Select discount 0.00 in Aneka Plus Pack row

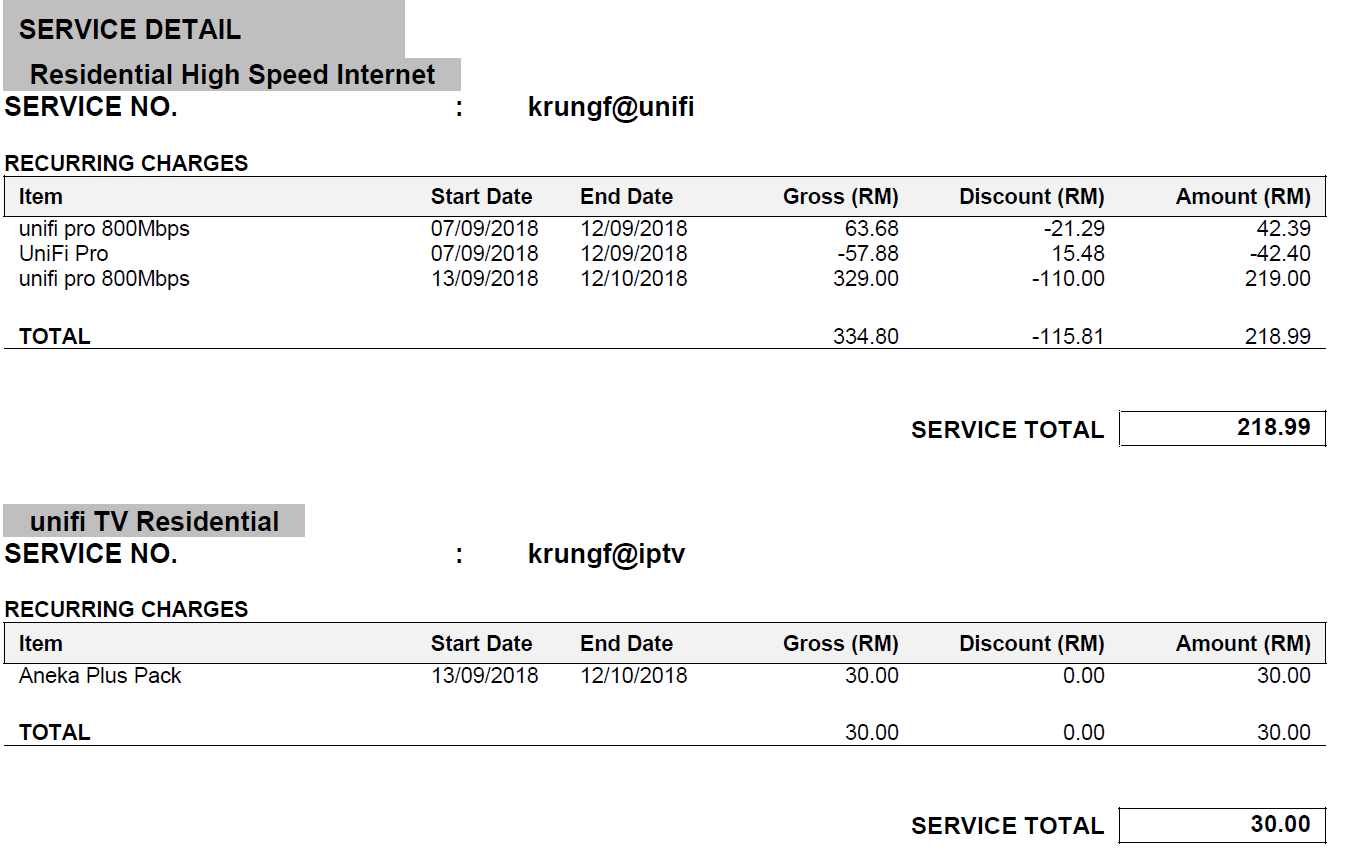click(x=1084, y=676)
